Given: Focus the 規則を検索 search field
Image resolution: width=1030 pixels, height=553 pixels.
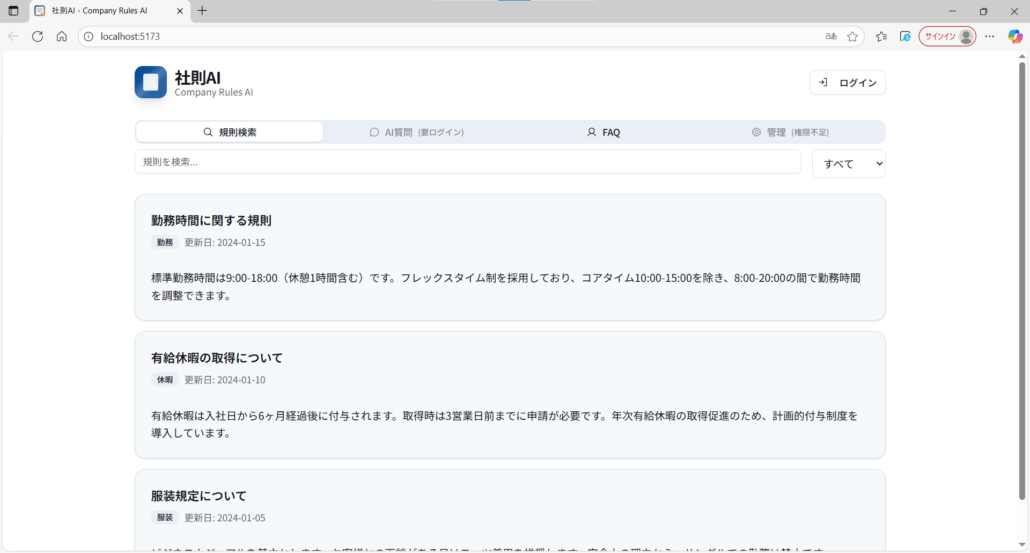Looking at the screenshot, I should (467, 162).
